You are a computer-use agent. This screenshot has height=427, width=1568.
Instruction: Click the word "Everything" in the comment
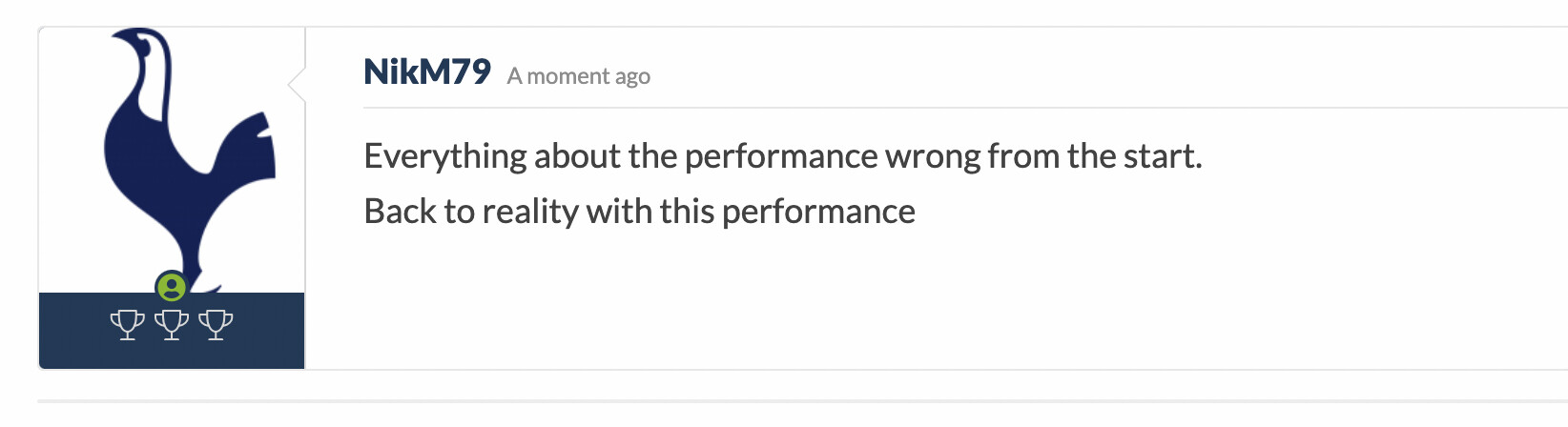coord(445,156)
